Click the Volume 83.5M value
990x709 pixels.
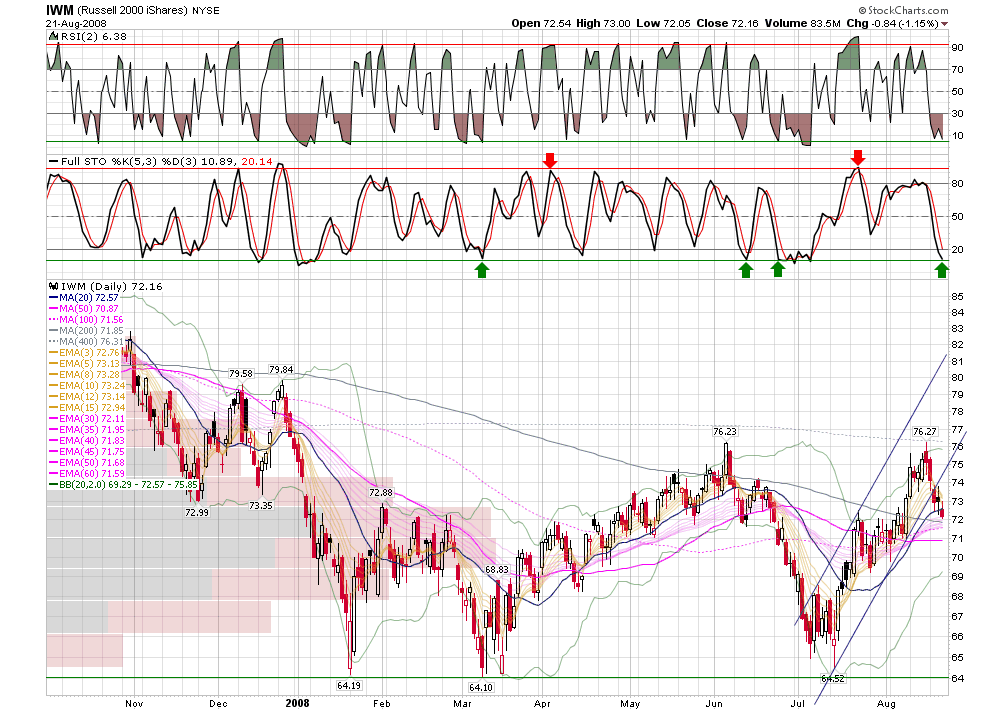[x=802, y=23]
